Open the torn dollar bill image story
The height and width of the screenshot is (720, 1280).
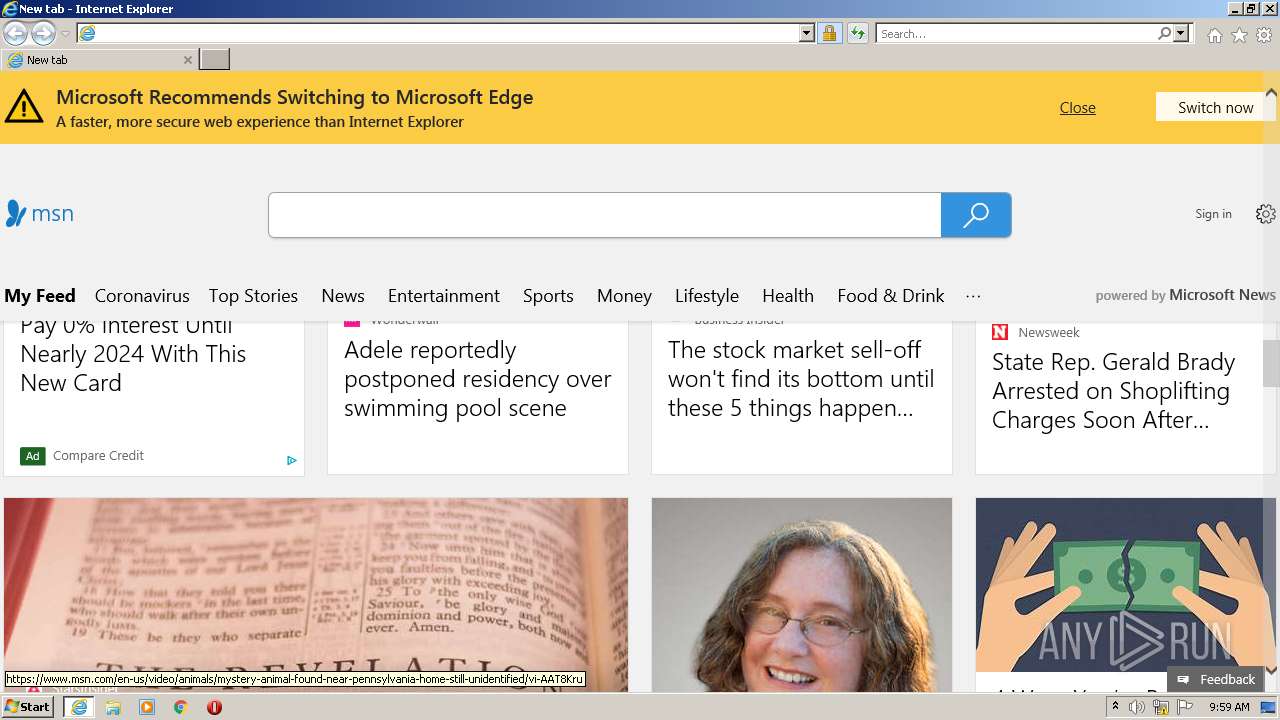click(x=1120, y=585)
